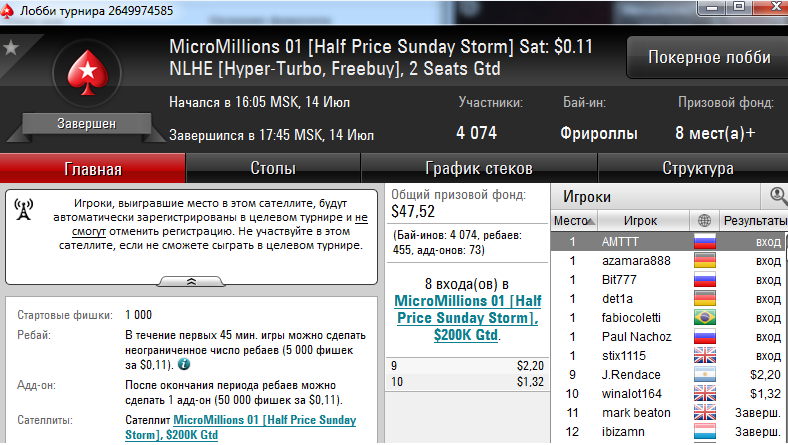788x445 pixels.
Task: Open Сателлит MicroMillions 01 link at bottom
Action: pyautogui.click(x=241, y=427)
